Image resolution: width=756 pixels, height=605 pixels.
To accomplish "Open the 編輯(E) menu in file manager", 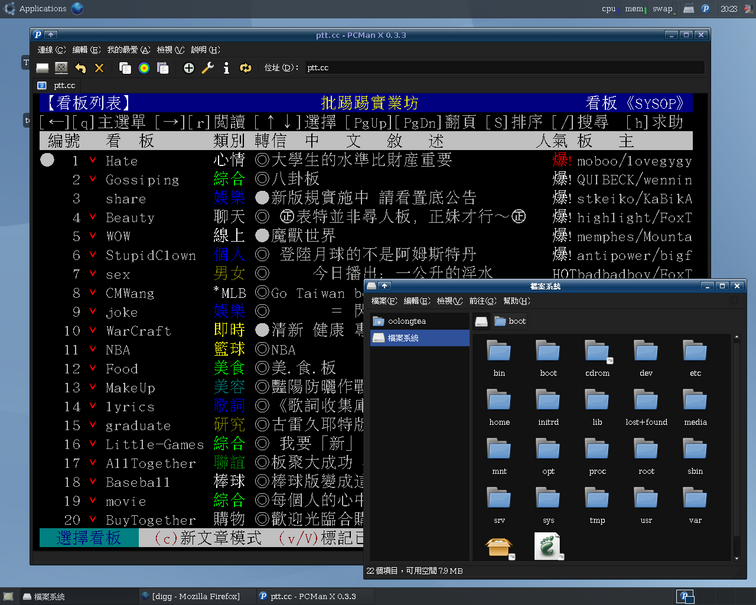I will [417, 301].
